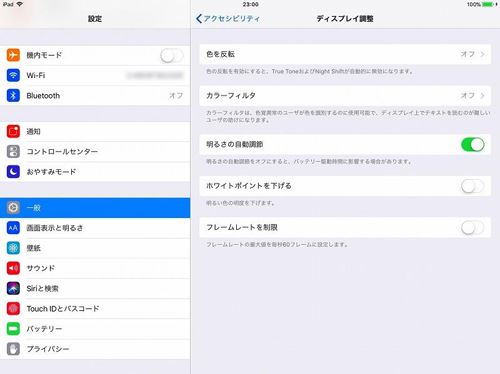Tap the Wi-Fi status icon in status bar
The width and height of the screenshot is (500, 374).
(20, 4)
